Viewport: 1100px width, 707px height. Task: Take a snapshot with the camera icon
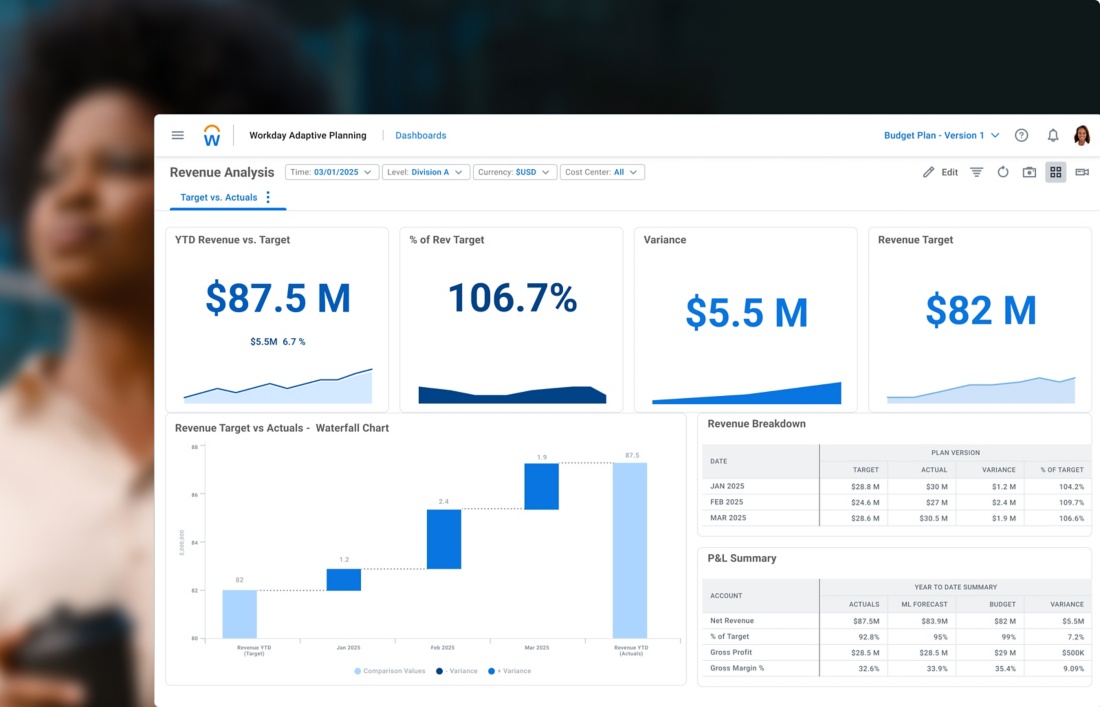1029,172
